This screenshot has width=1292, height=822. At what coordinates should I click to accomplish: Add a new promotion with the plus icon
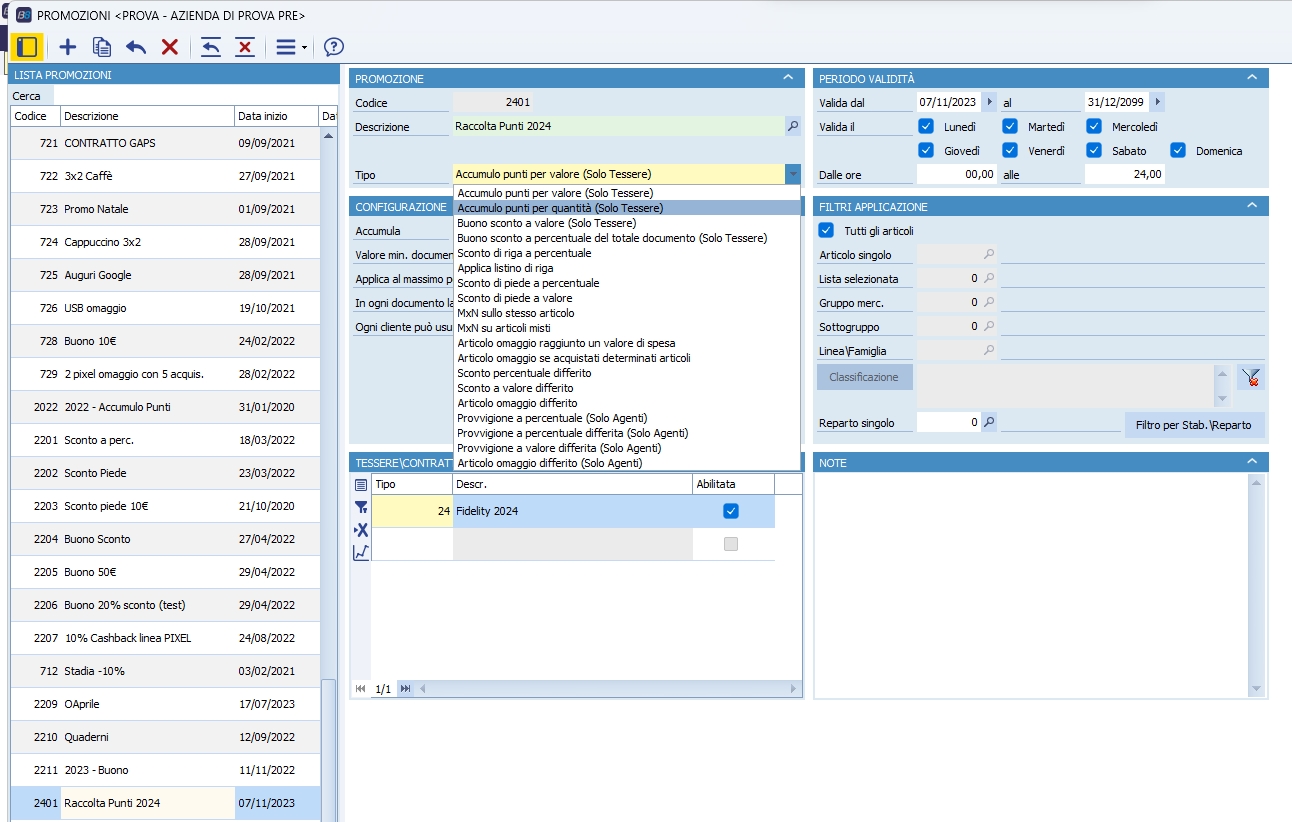pos(68,46)
